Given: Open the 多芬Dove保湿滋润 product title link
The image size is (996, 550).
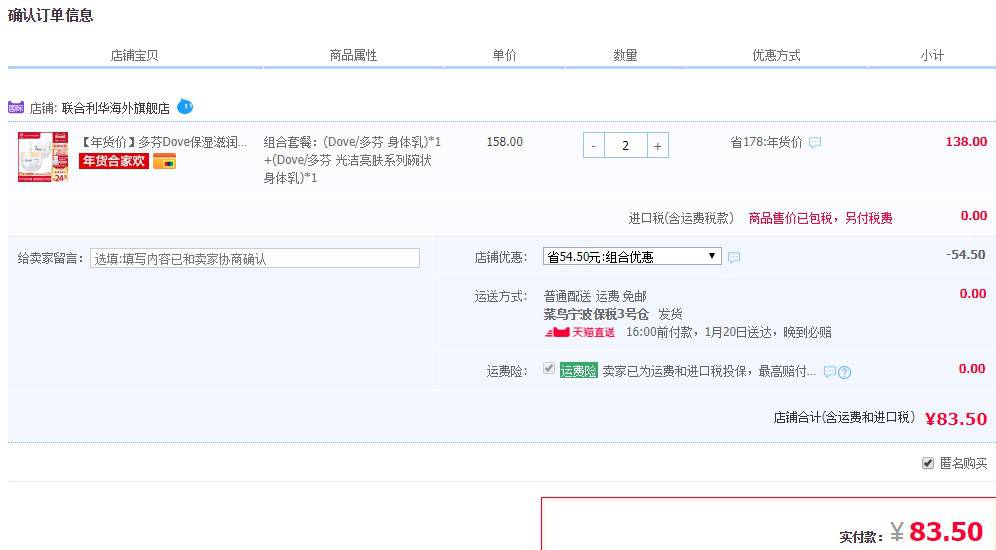Looking at the screenshot, I should pyautogui.click(x=164, y=142).
